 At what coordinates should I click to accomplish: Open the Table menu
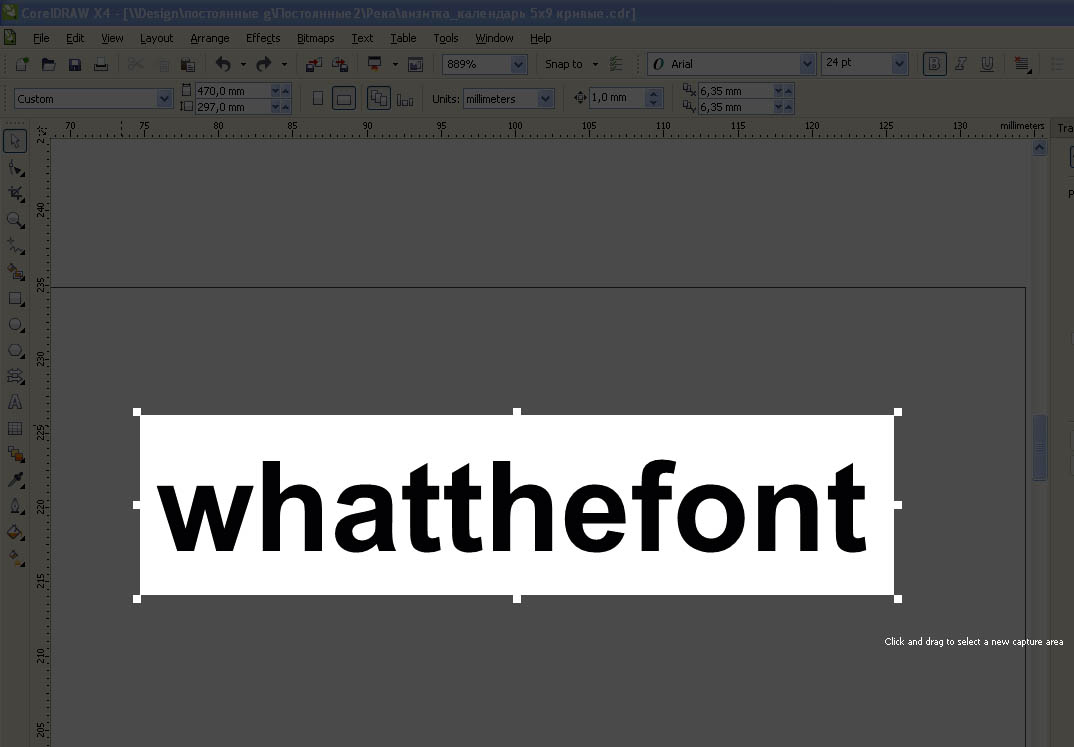point(403,38)
